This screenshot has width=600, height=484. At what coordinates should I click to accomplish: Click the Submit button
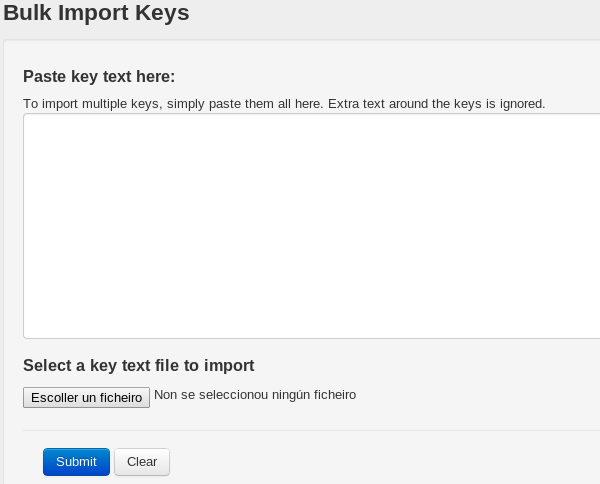tap(76, 462)
